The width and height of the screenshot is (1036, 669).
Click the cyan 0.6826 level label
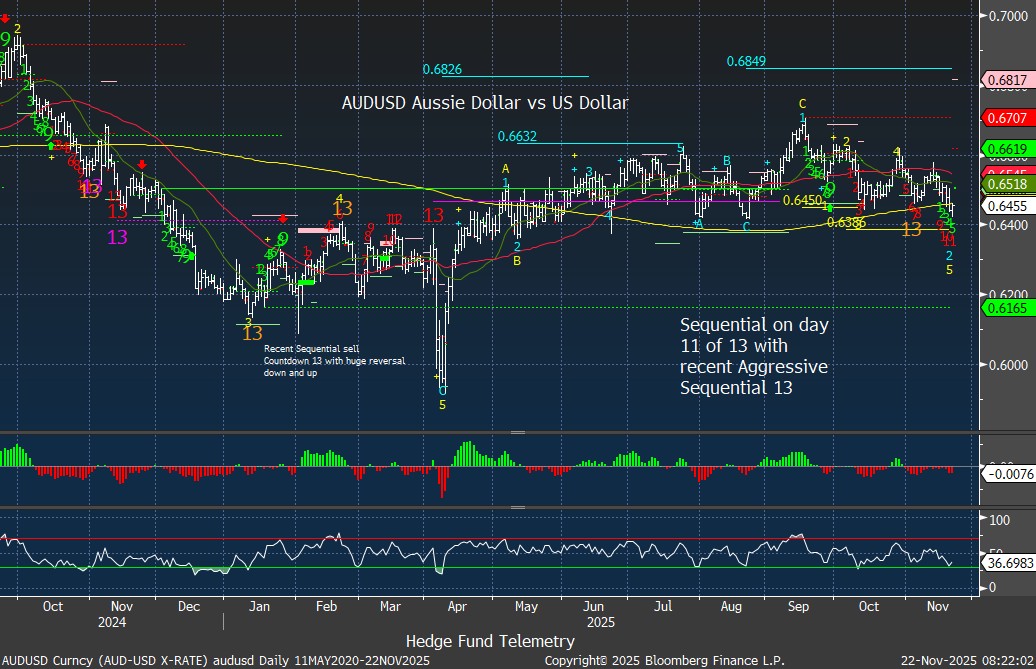pyautogui.click(x=442, y=70)
